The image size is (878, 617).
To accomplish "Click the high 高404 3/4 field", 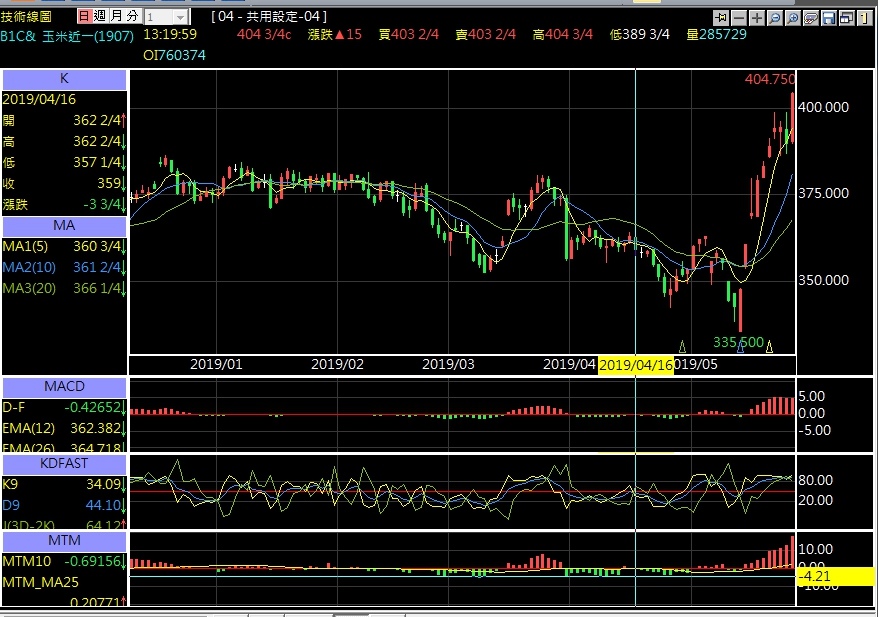I will 563,35.
